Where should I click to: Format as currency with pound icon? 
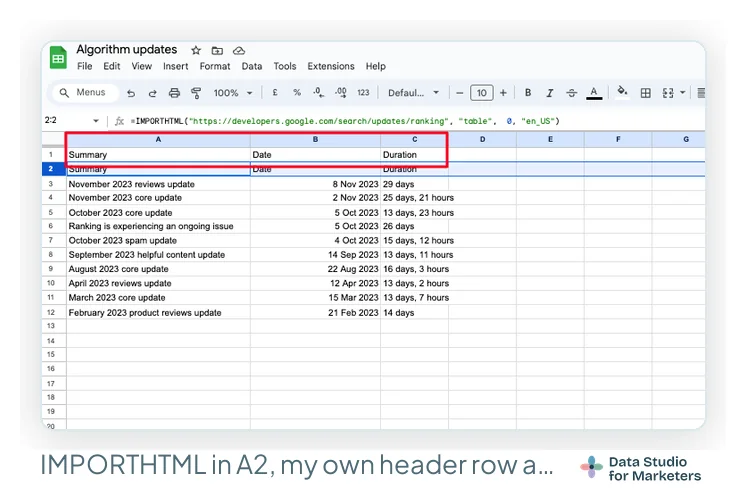275,93
